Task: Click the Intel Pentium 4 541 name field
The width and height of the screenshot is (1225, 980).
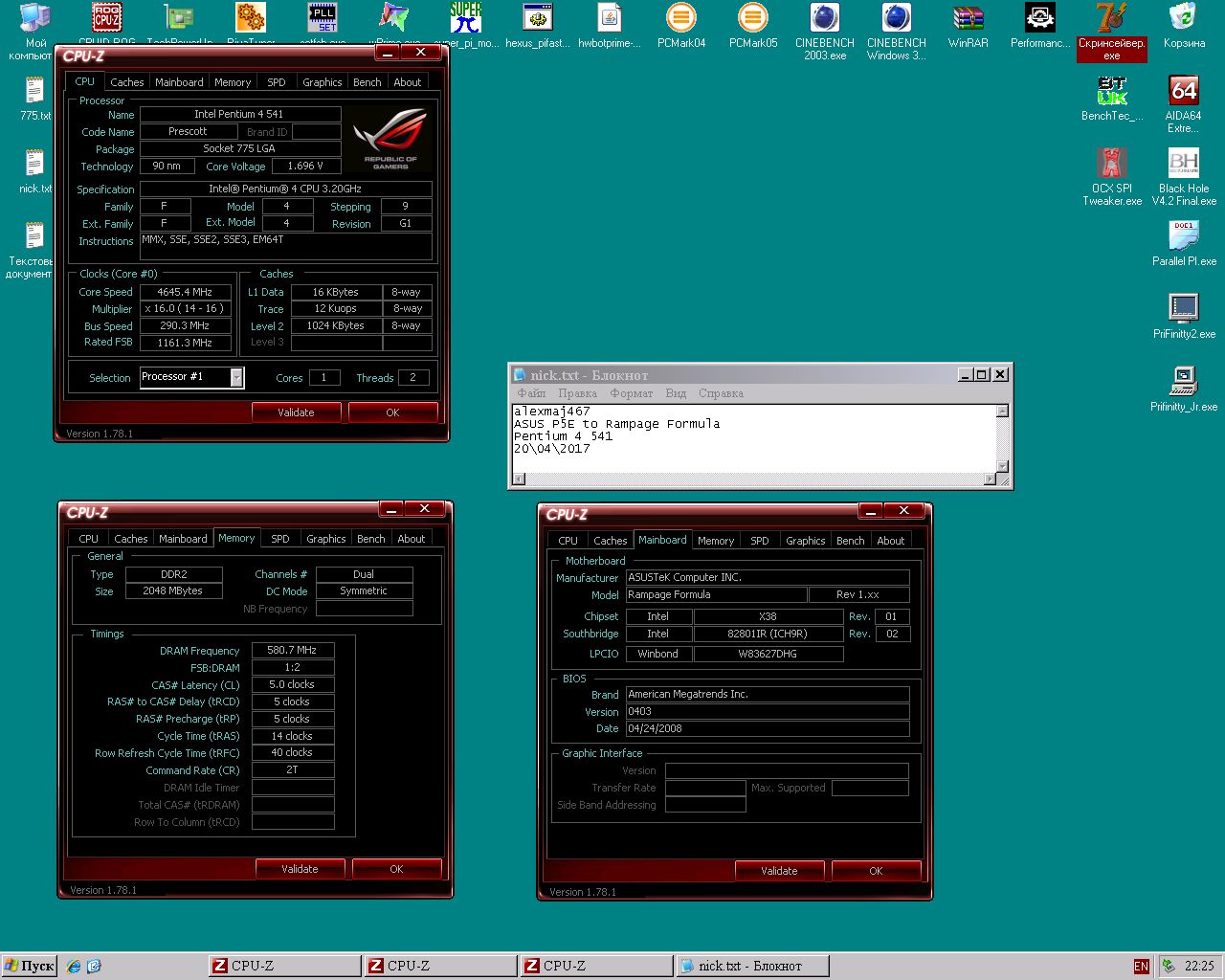Action: (x=240, y=114)
